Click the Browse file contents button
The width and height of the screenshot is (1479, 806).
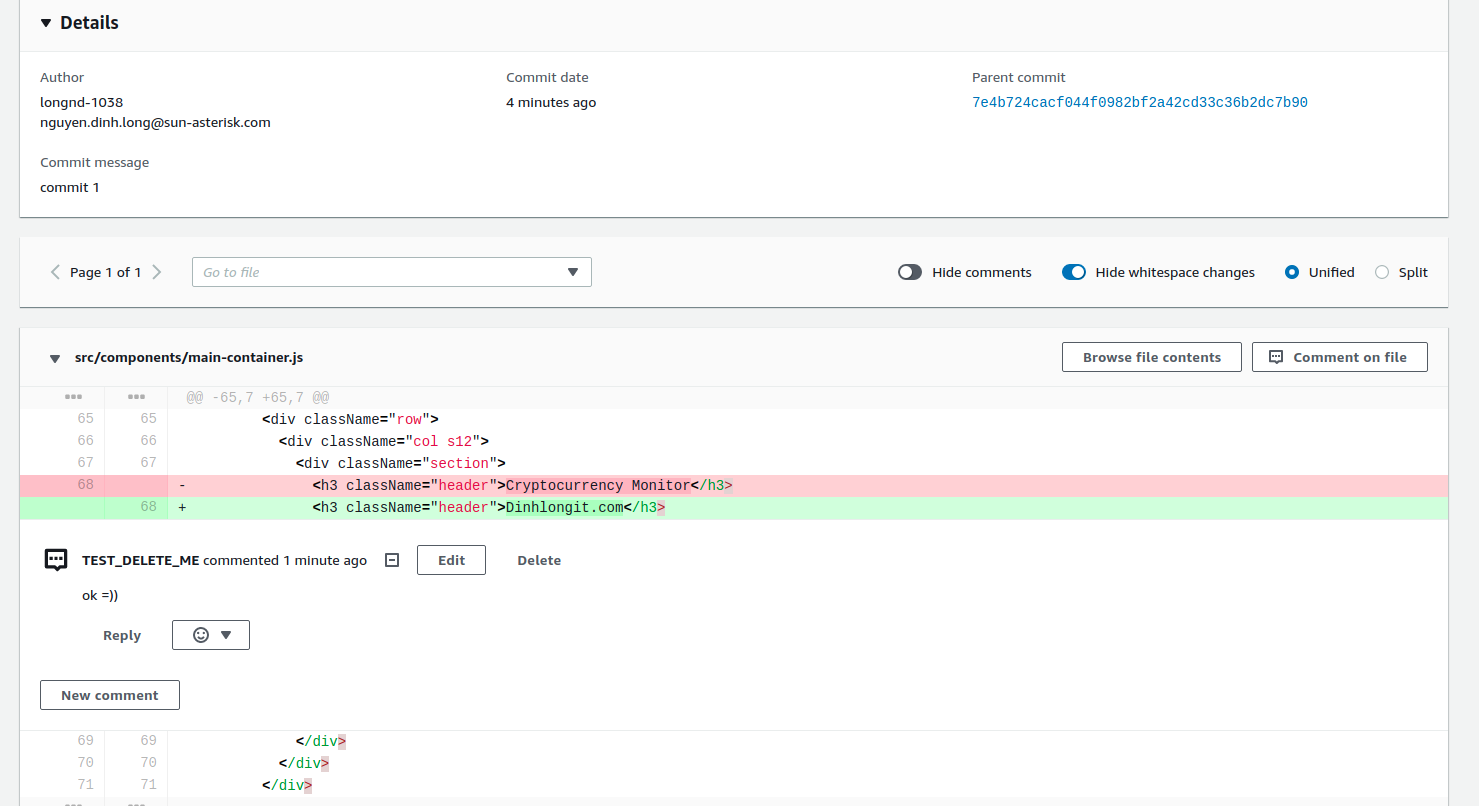1151,357
